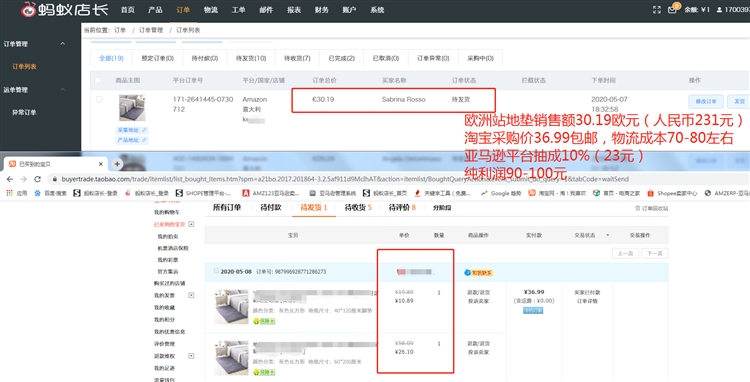Open the 淘宝网 bookmark

click(557, 193)
